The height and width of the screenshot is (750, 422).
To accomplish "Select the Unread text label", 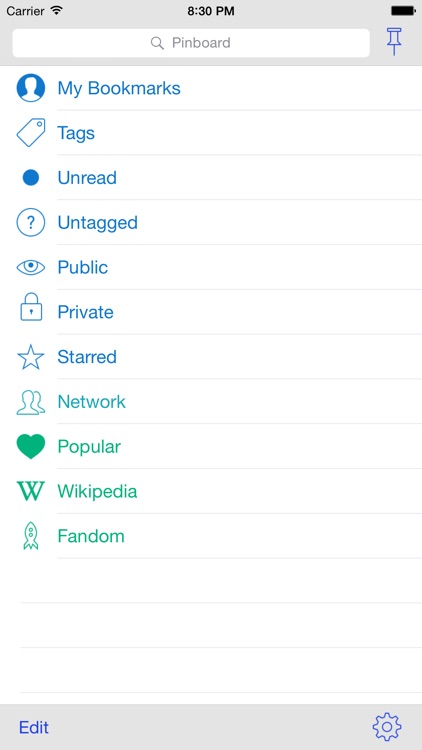I will pyautogui.click(x=87, y=178).
